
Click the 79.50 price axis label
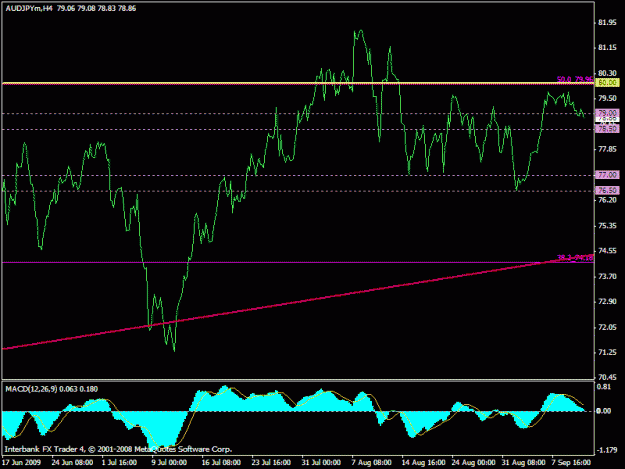(x=607, y=98)
